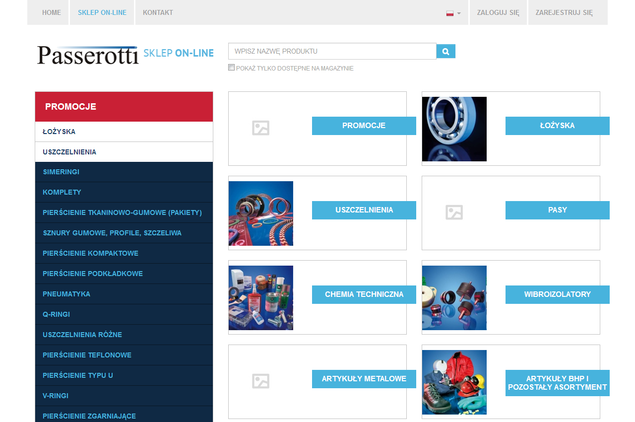Click the Uszczelnienia seals product image
The image size is (635, 422).
click(261, 213)
